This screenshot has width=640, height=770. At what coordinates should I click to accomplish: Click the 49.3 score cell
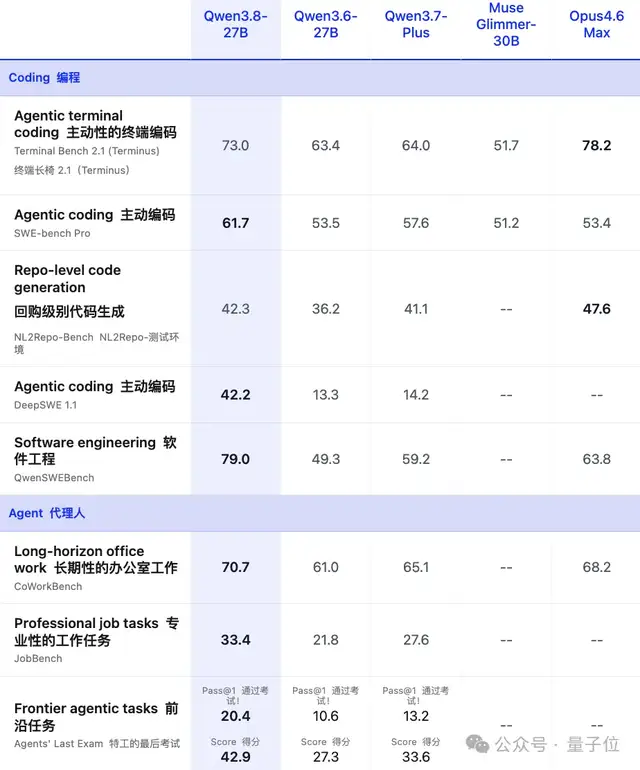tap(326, 459)
